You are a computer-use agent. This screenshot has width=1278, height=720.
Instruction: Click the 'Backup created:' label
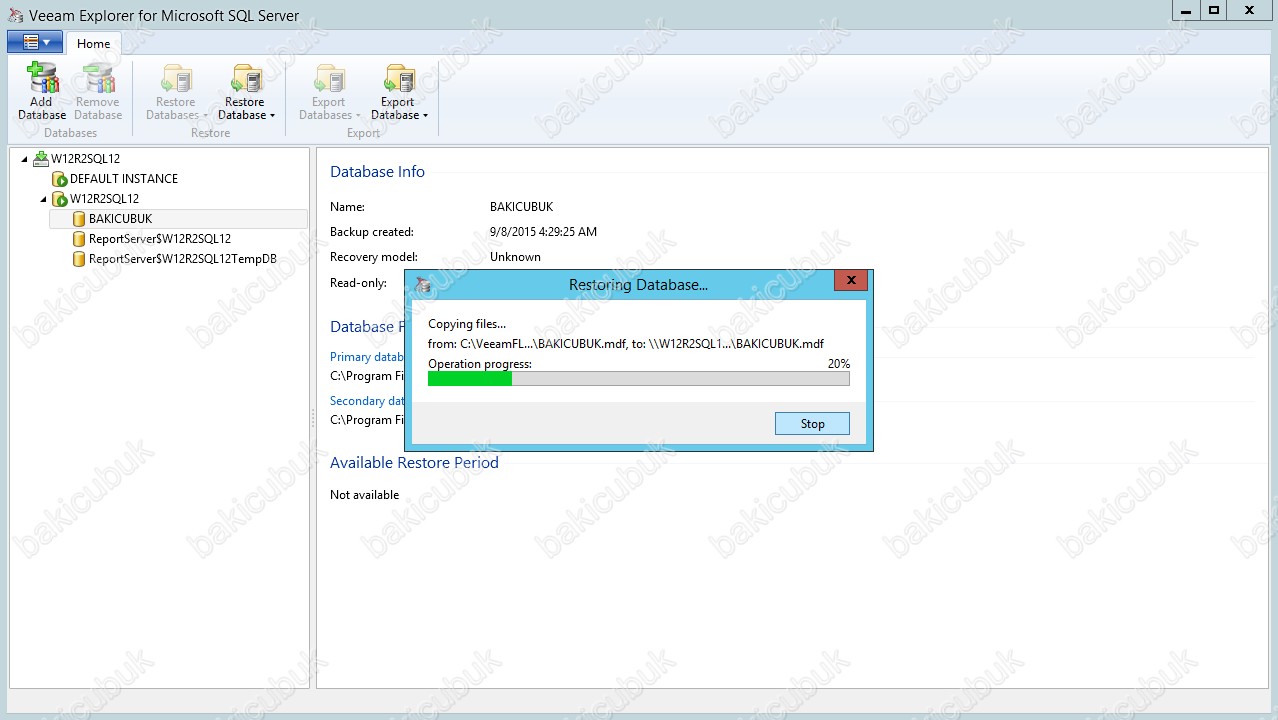pos(372,232)
